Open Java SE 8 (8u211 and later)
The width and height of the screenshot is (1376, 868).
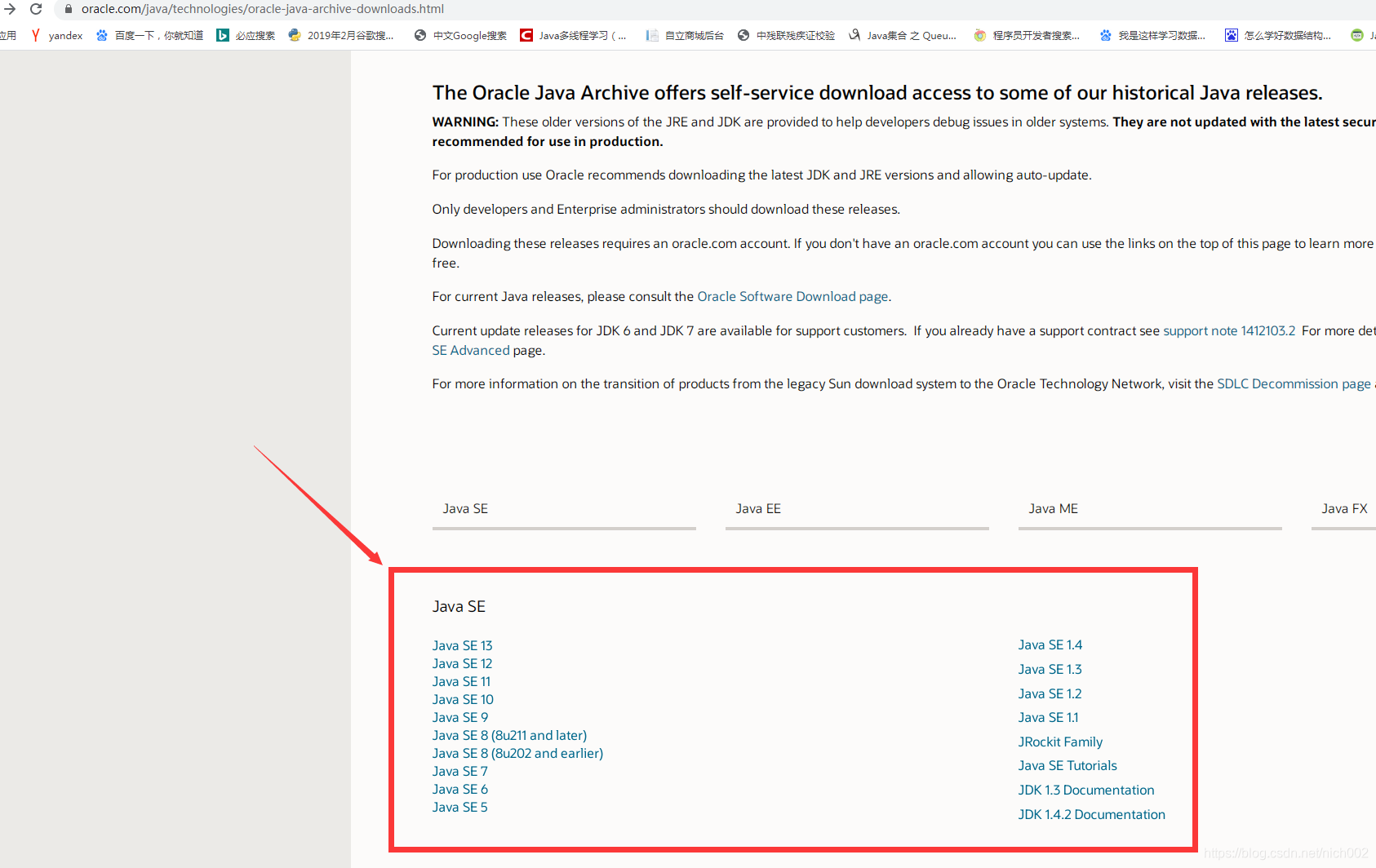(x=510, y=736)
